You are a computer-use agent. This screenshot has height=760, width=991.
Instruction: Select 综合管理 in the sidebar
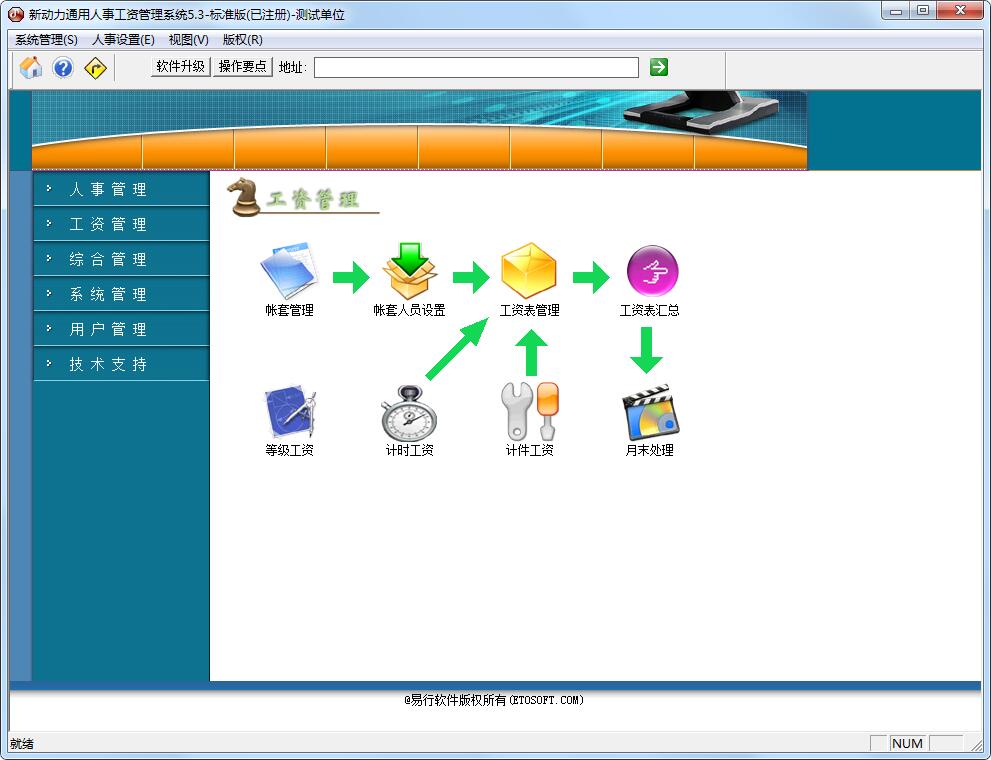(x=121, y=259)
